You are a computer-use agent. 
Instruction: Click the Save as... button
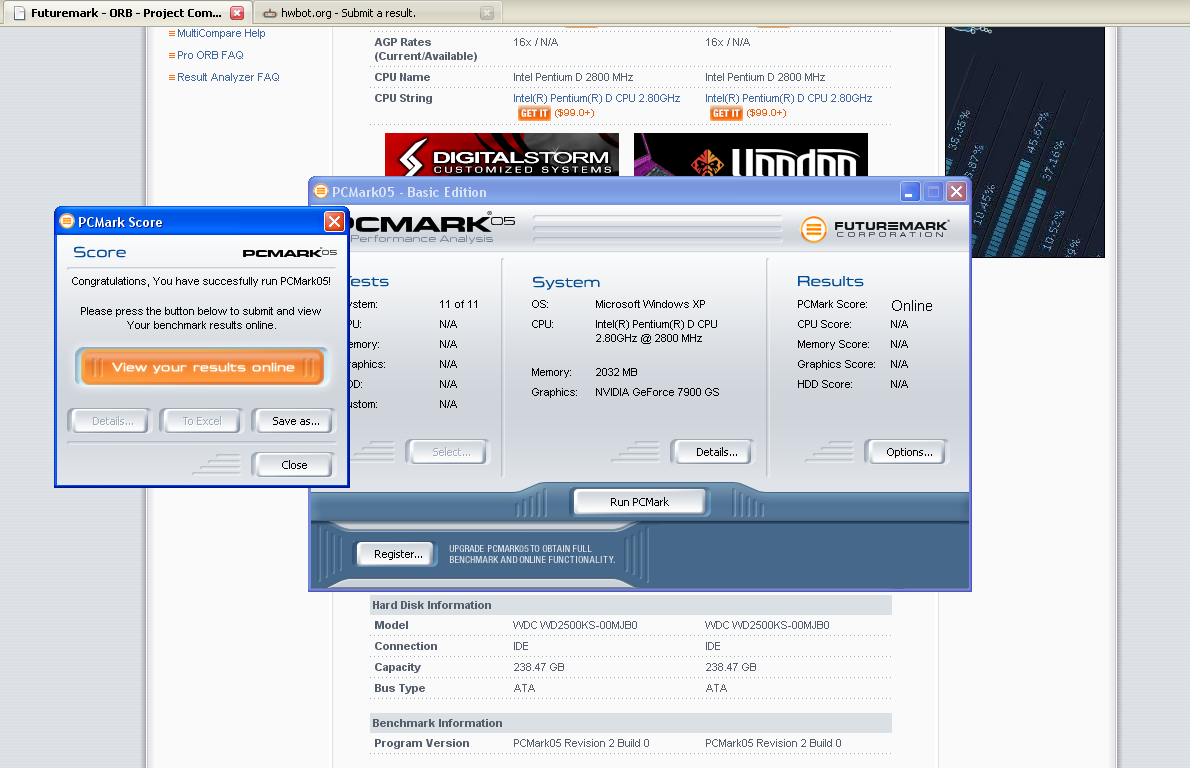(295, 421)
